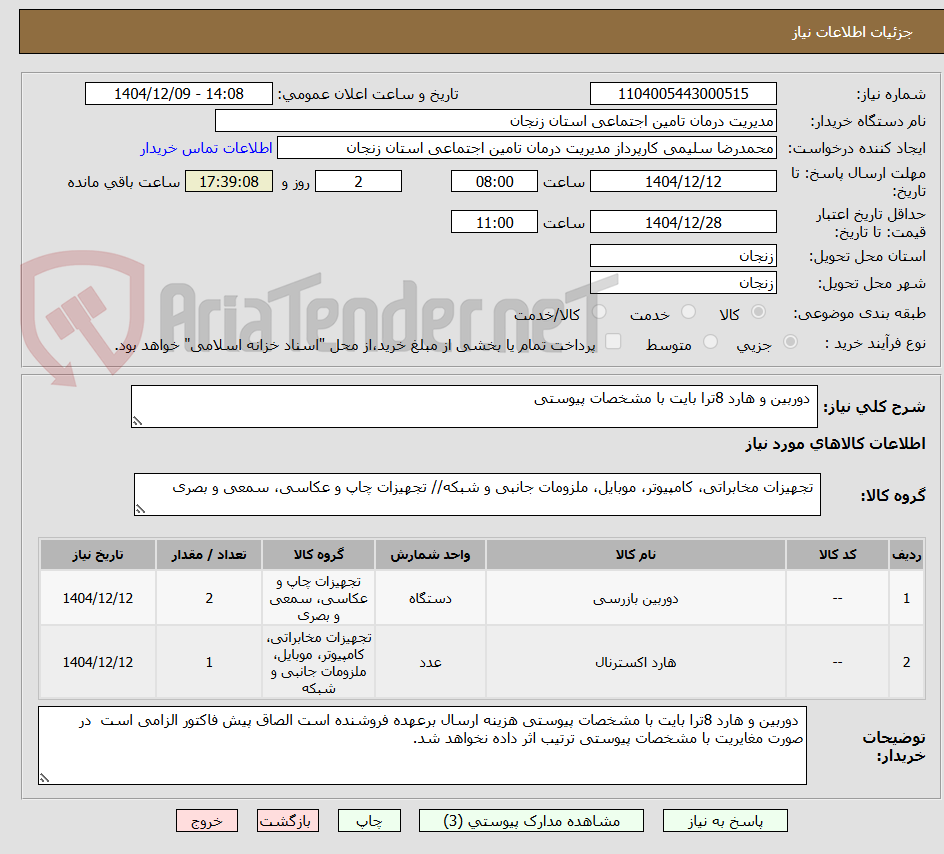The image size is (944, 854).
Task: Click the نام کالا column header
Action: 636,554
